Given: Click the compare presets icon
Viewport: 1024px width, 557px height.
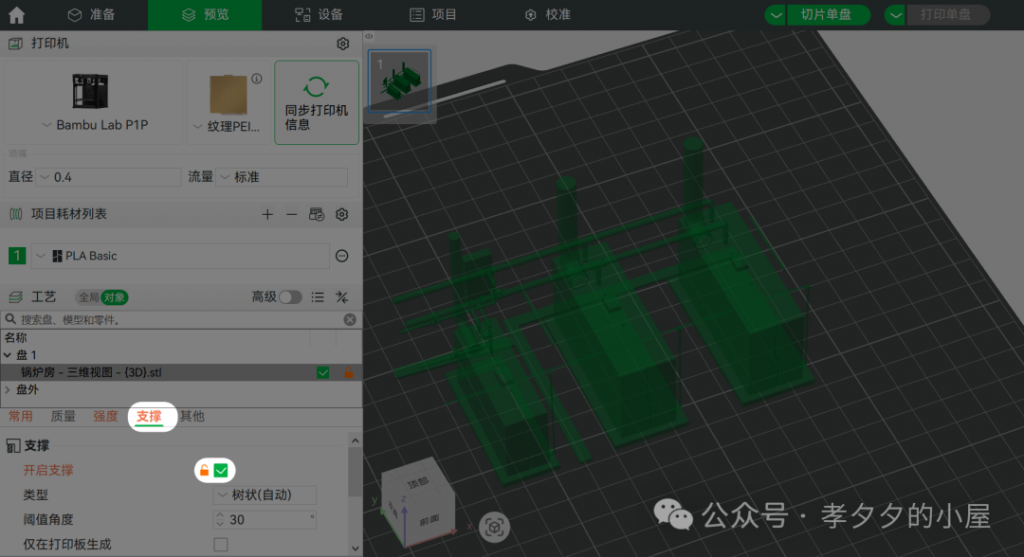Looking at the screenshot, I should coord(342,297).
